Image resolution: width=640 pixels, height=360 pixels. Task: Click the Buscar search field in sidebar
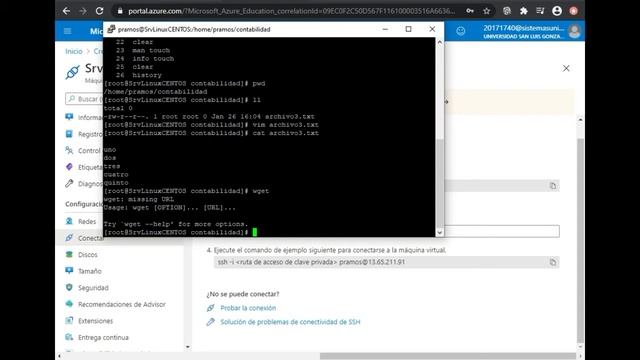point(84,99)
